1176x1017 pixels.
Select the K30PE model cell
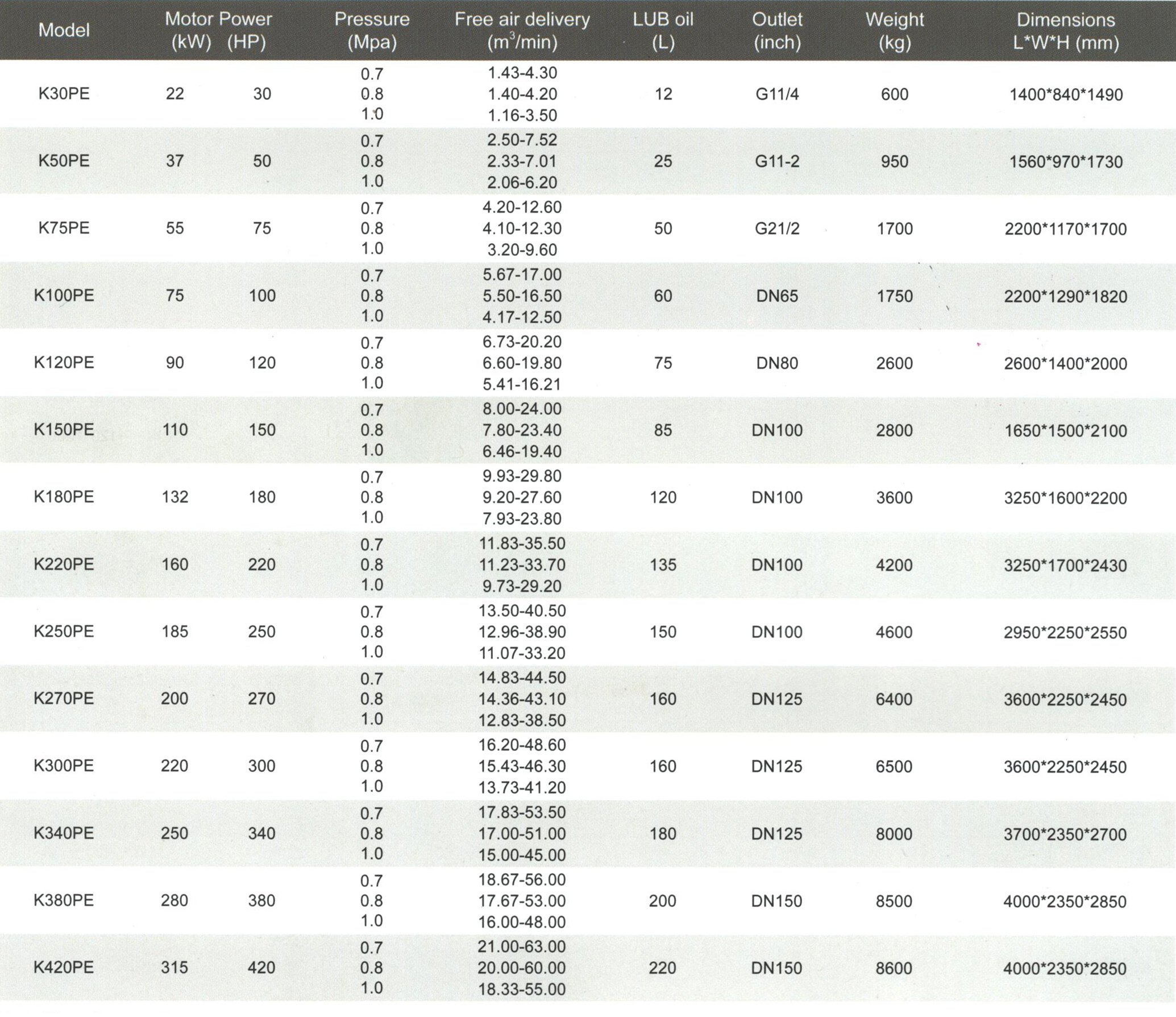tap(64, 94)
